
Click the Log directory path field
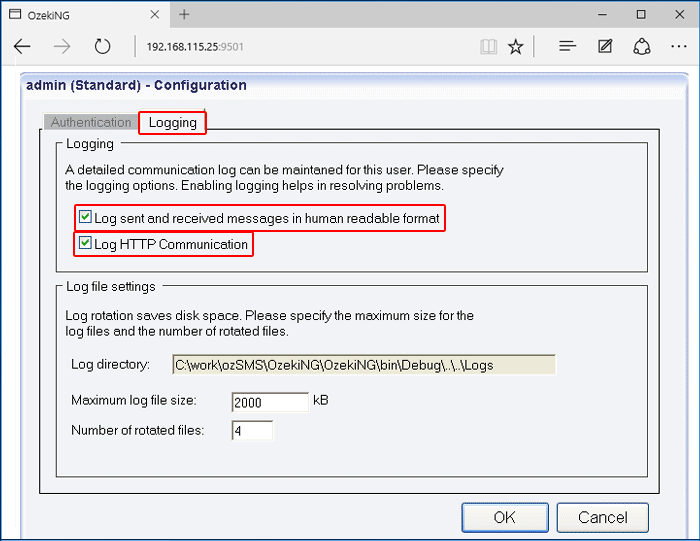[364, 365]
